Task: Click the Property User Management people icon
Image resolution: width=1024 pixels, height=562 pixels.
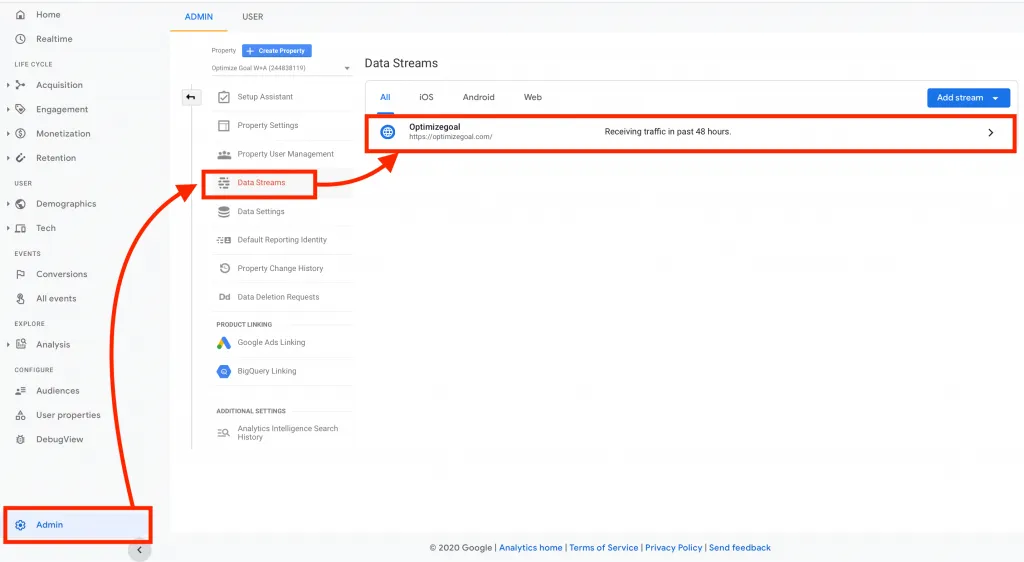Action: [224, 154]
